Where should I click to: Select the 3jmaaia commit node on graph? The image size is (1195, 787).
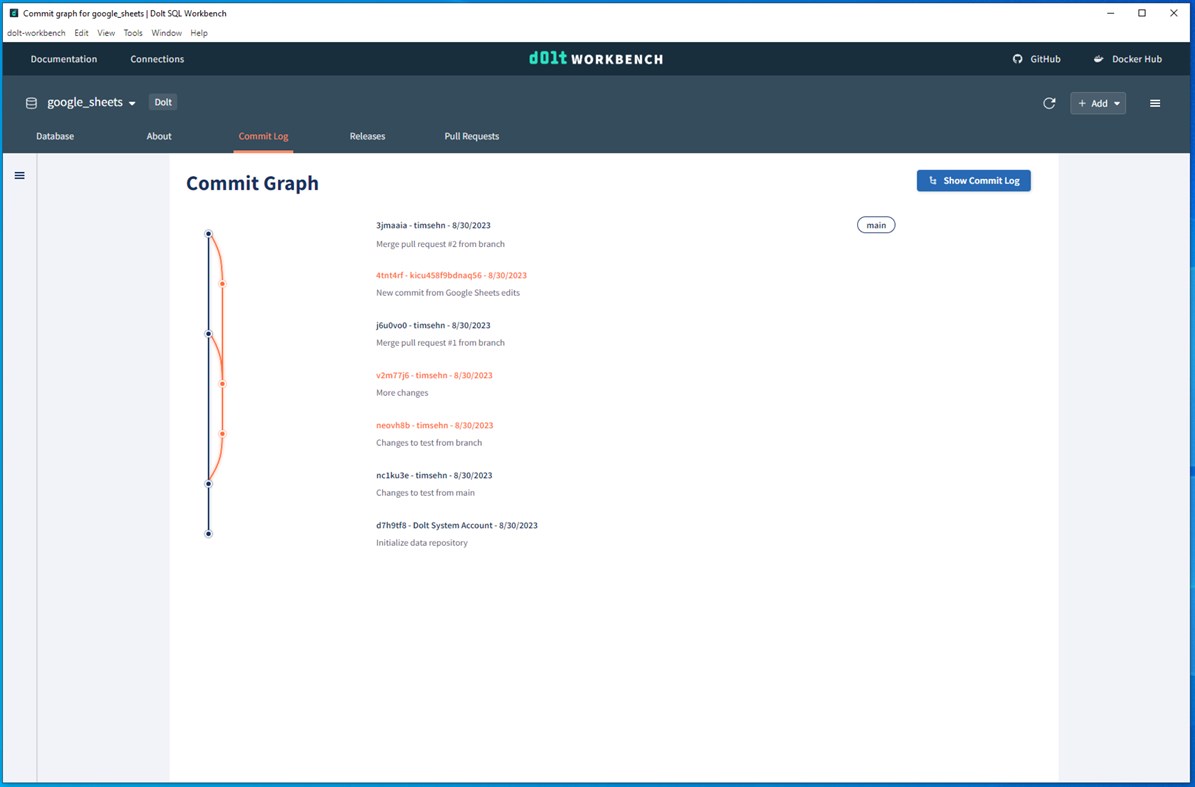pos(208,234)
